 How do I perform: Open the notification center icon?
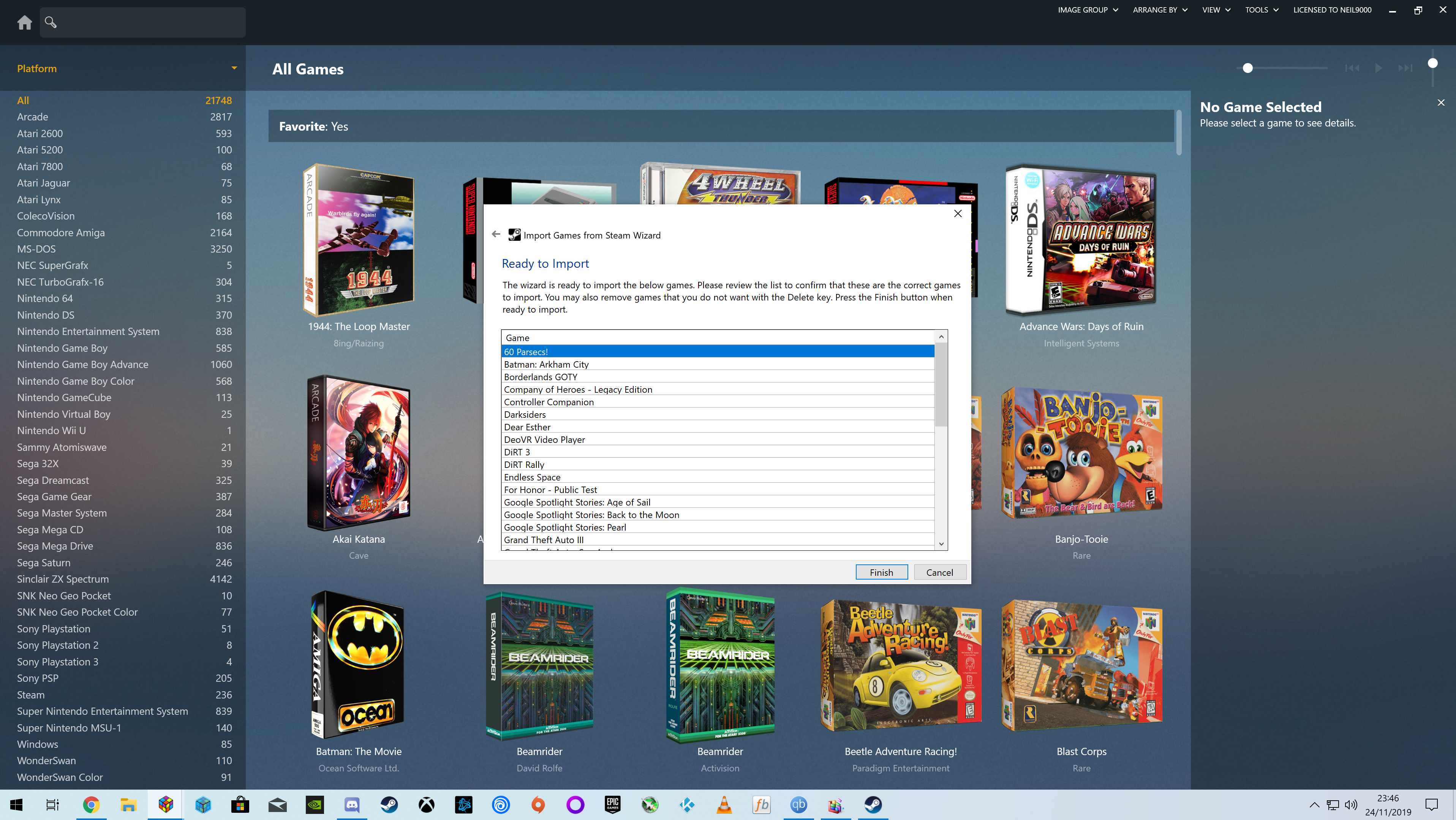(x=1432, y=805)
